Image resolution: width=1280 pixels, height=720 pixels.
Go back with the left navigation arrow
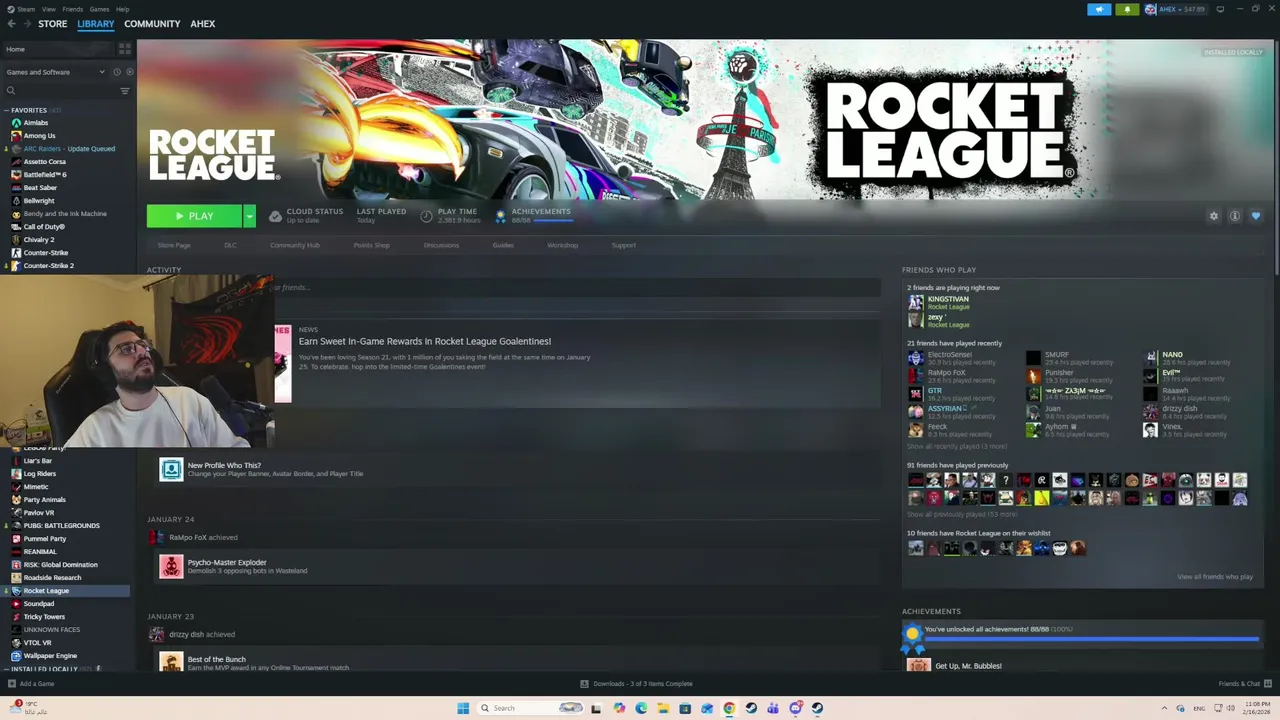11,24
